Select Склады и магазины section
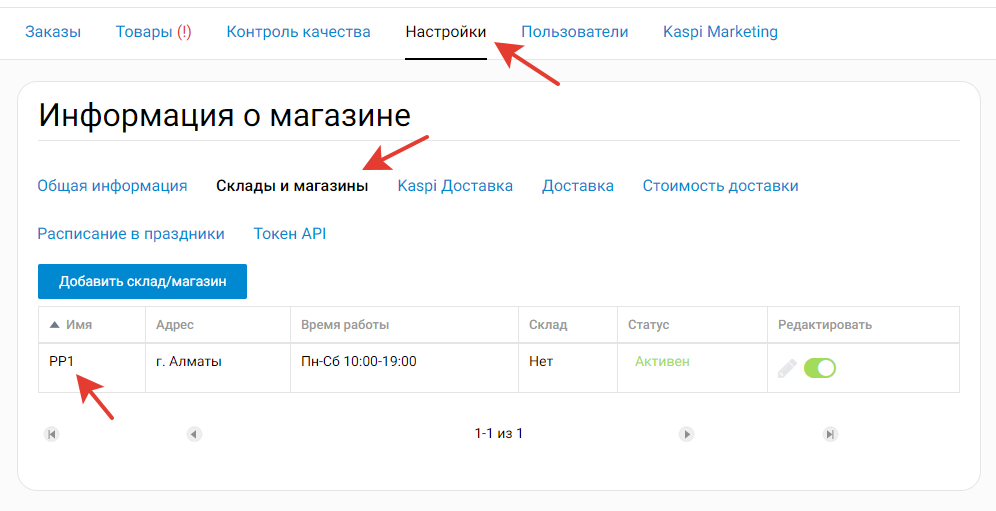 click(292, 186)
